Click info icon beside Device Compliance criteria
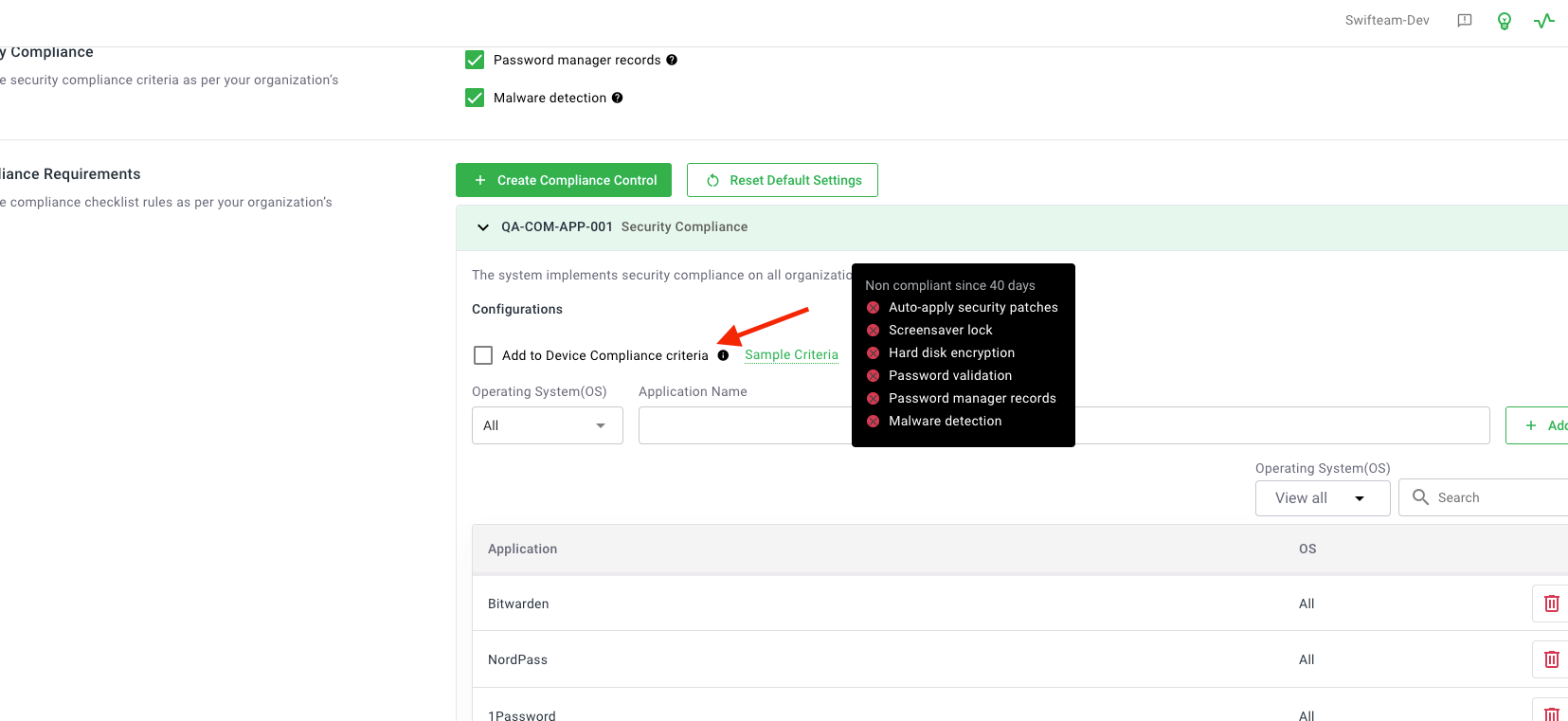This screenshot has height=721, width=1568. point(723,355)
